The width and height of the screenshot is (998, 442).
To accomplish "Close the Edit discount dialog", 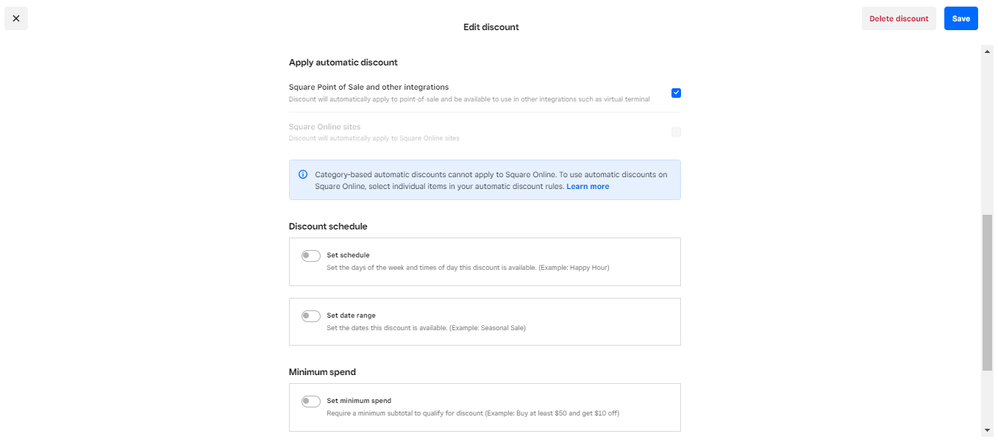I will (16, 18).
